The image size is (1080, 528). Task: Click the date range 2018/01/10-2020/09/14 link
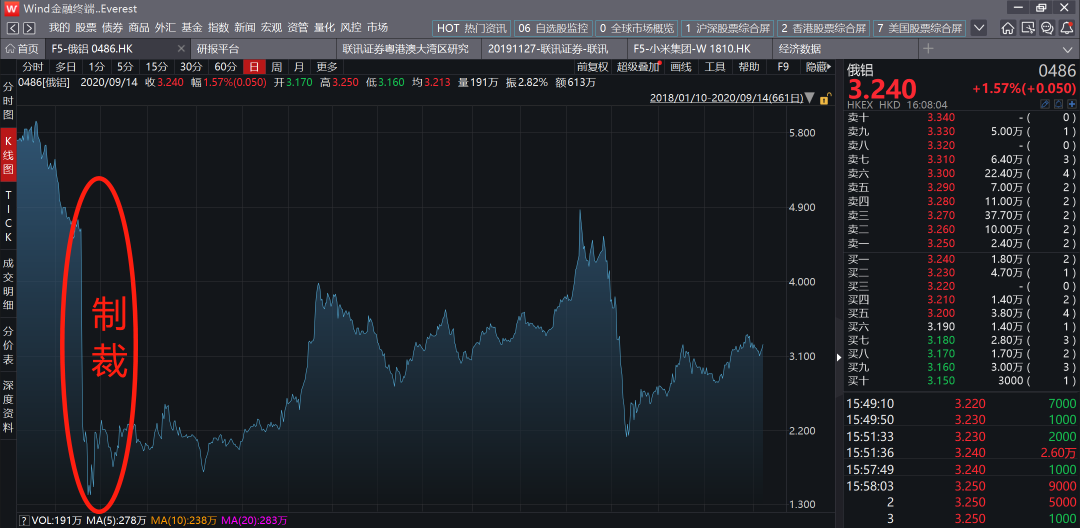point(726,98)
